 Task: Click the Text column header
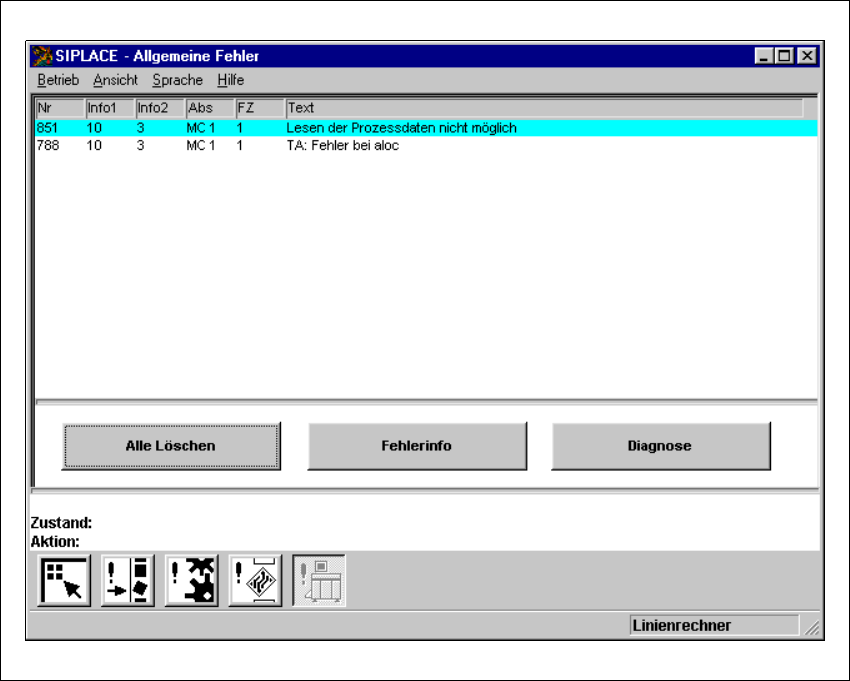click(x=544, y=108)
